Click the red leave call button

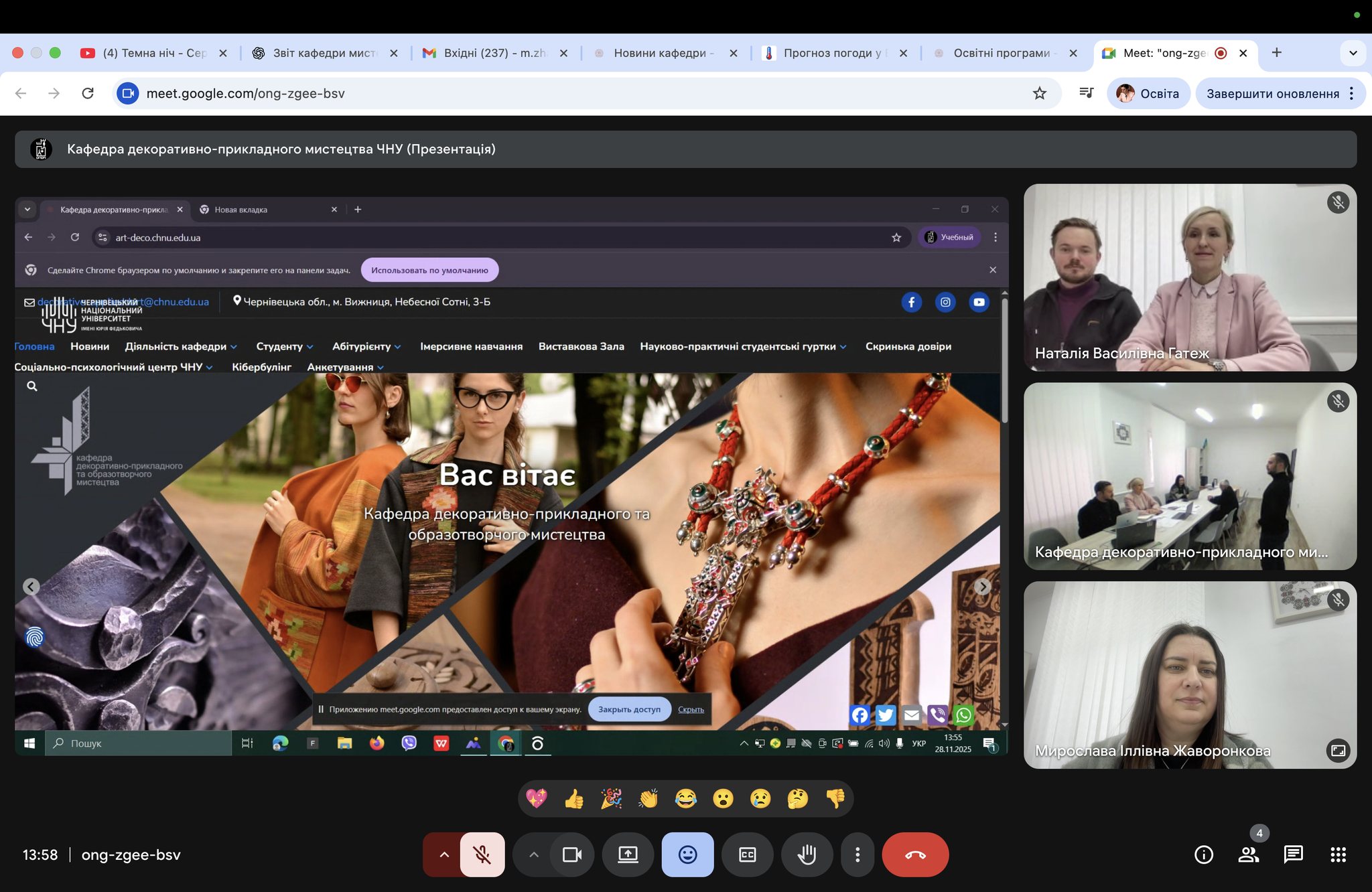click(915, 854)
